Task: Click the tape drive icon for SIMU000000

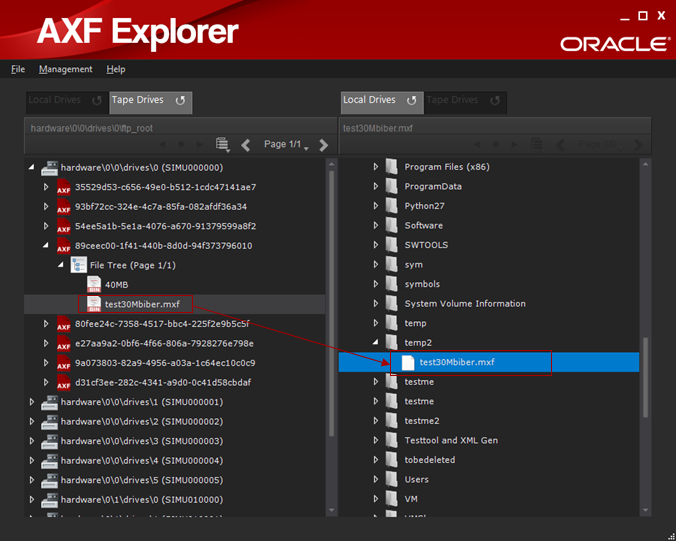Action: click(x=49, y=168)
